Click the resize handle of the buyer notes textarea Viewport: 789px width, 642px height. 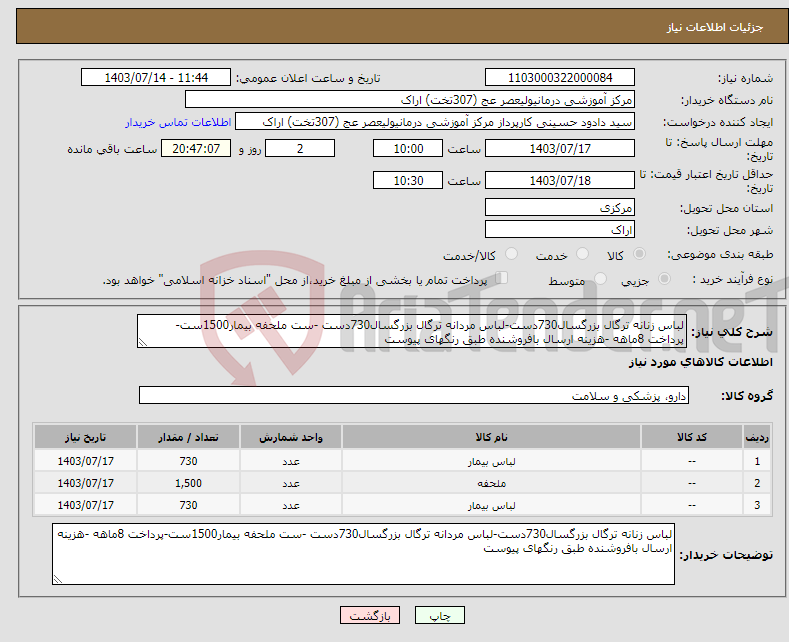(57, 580)
